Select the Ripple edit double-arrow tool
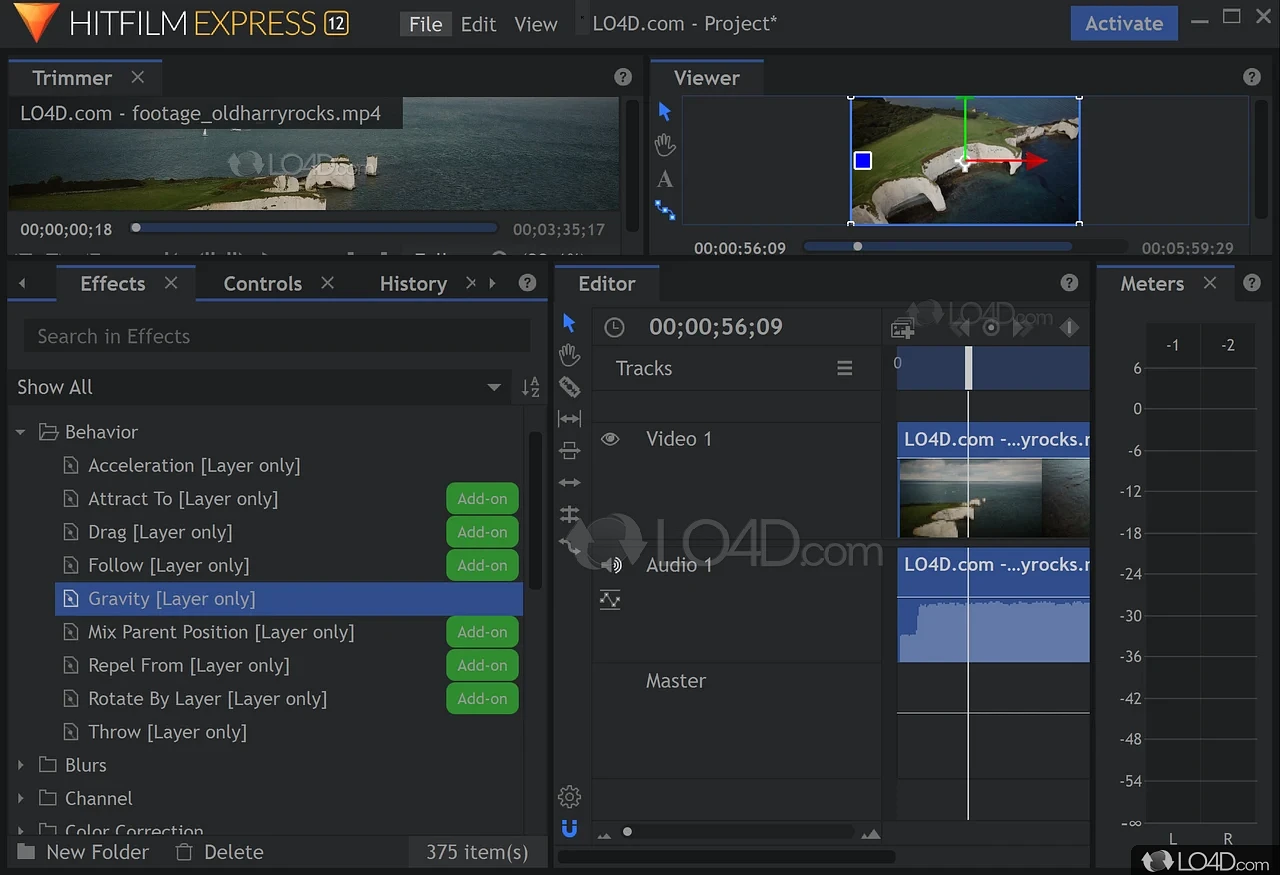The image size is (1280, 875). pyautogui.click(x=569, y=483)
